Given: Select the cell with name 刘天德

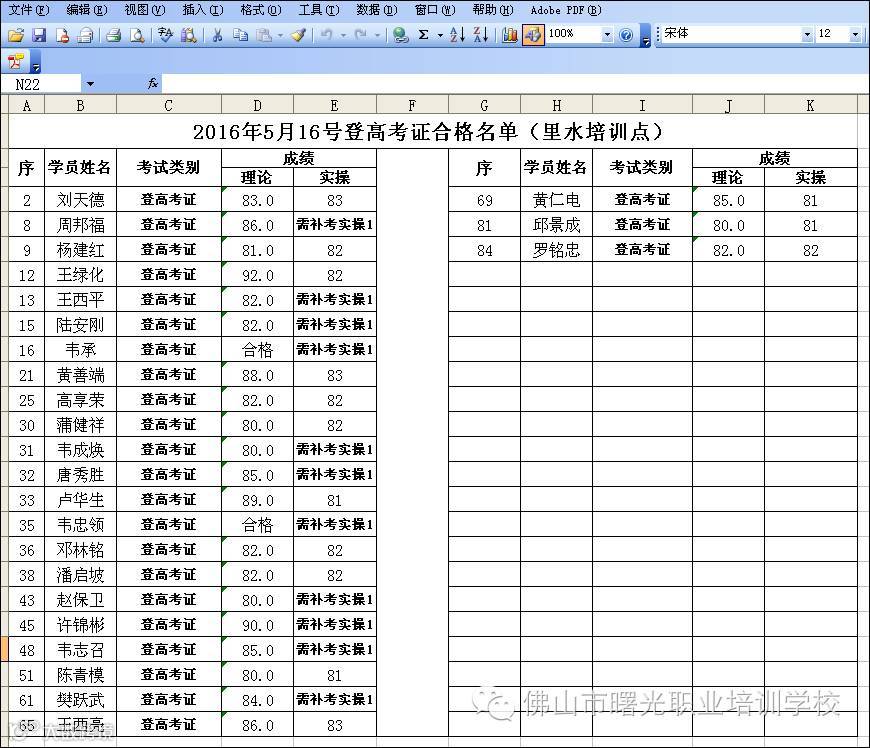Looking at the screenshot, I should pyautogui.click(x=80, y=200).
